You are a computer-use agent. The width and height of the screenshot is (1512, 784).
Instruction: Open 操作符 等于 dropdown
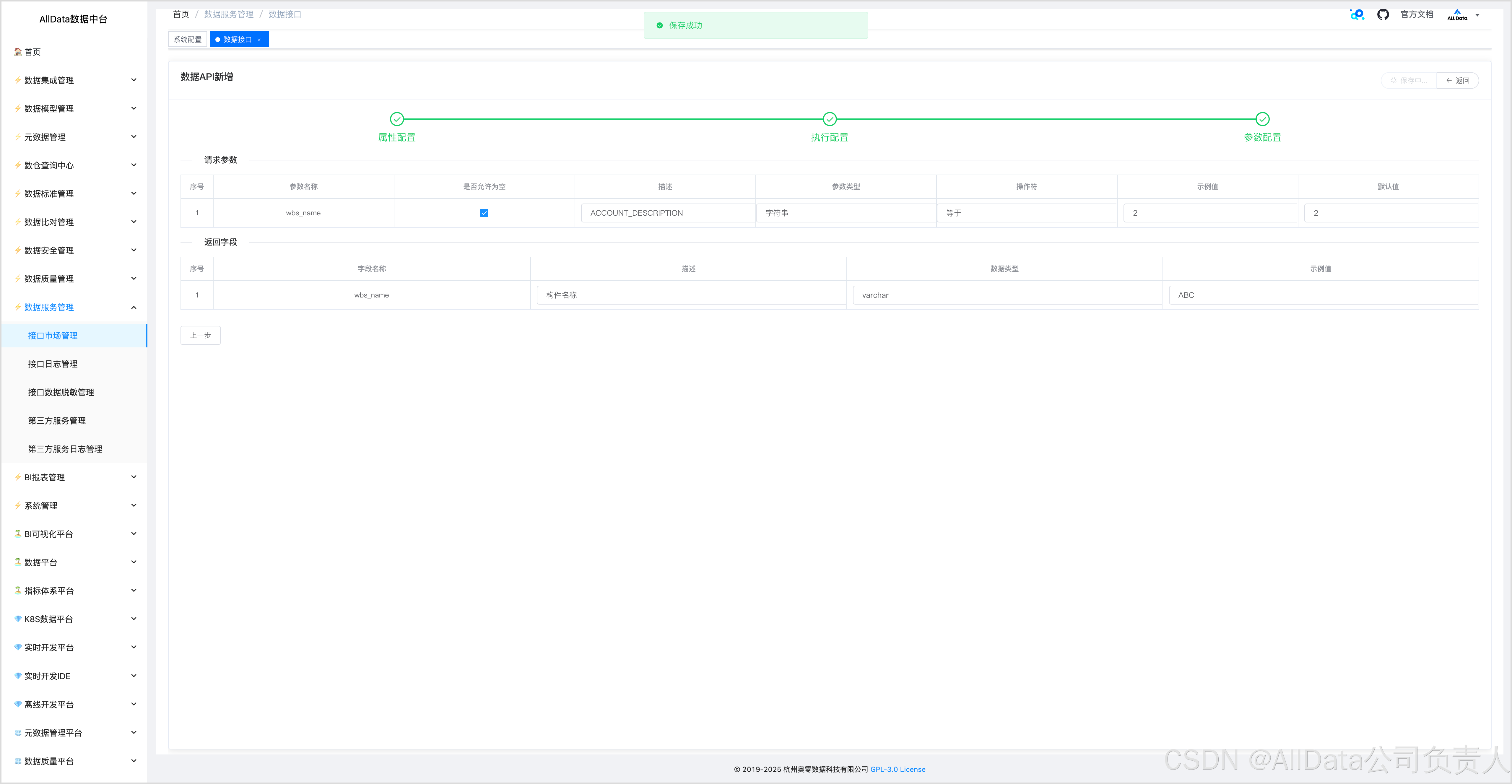pos(1026,213)
